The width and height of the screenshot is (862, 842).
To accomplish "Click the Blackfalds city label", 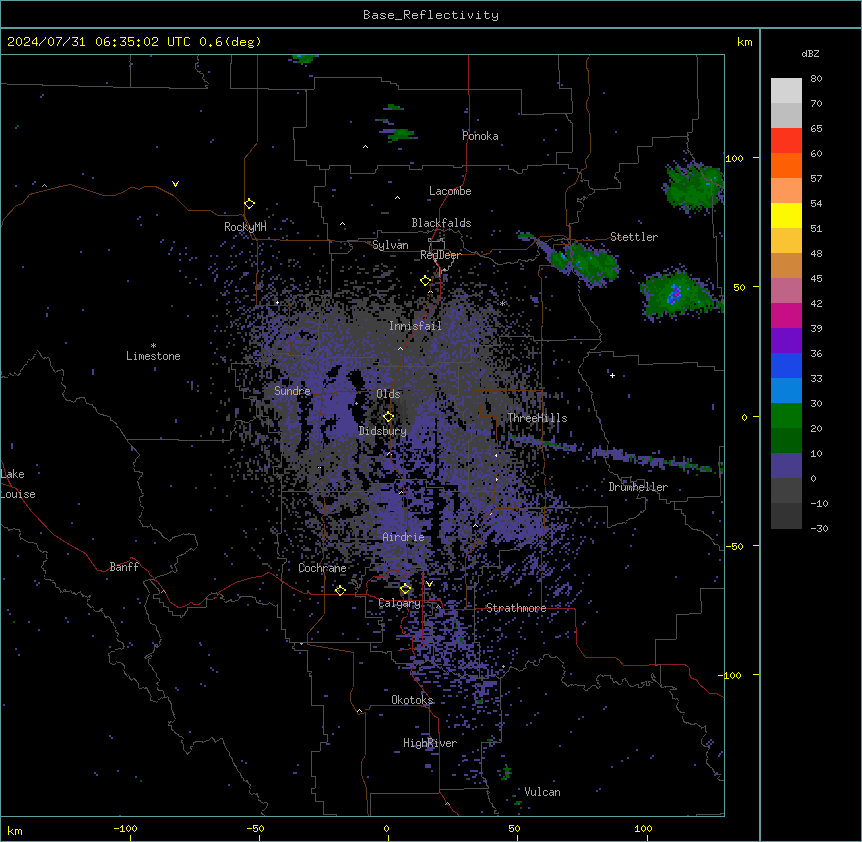I will point(441,223).
